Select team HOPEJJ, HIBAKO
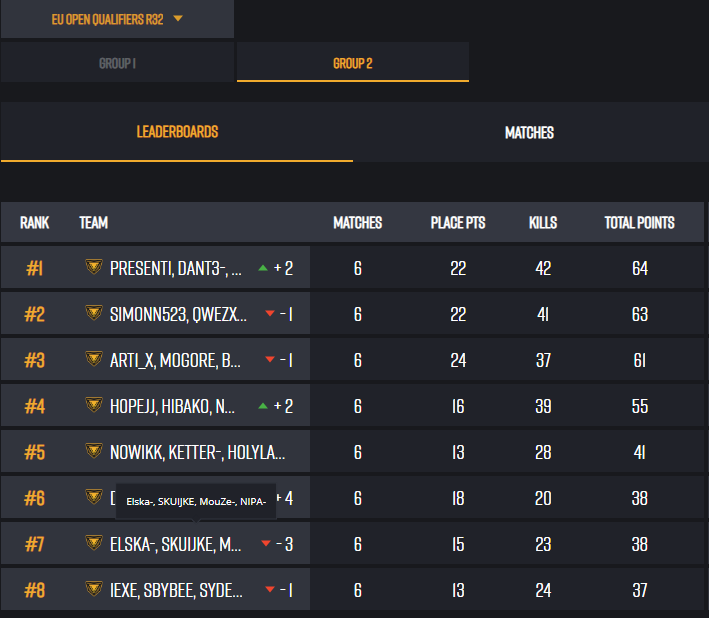The width and height of the screenshot is (709, 618). [x=172, y=406]
